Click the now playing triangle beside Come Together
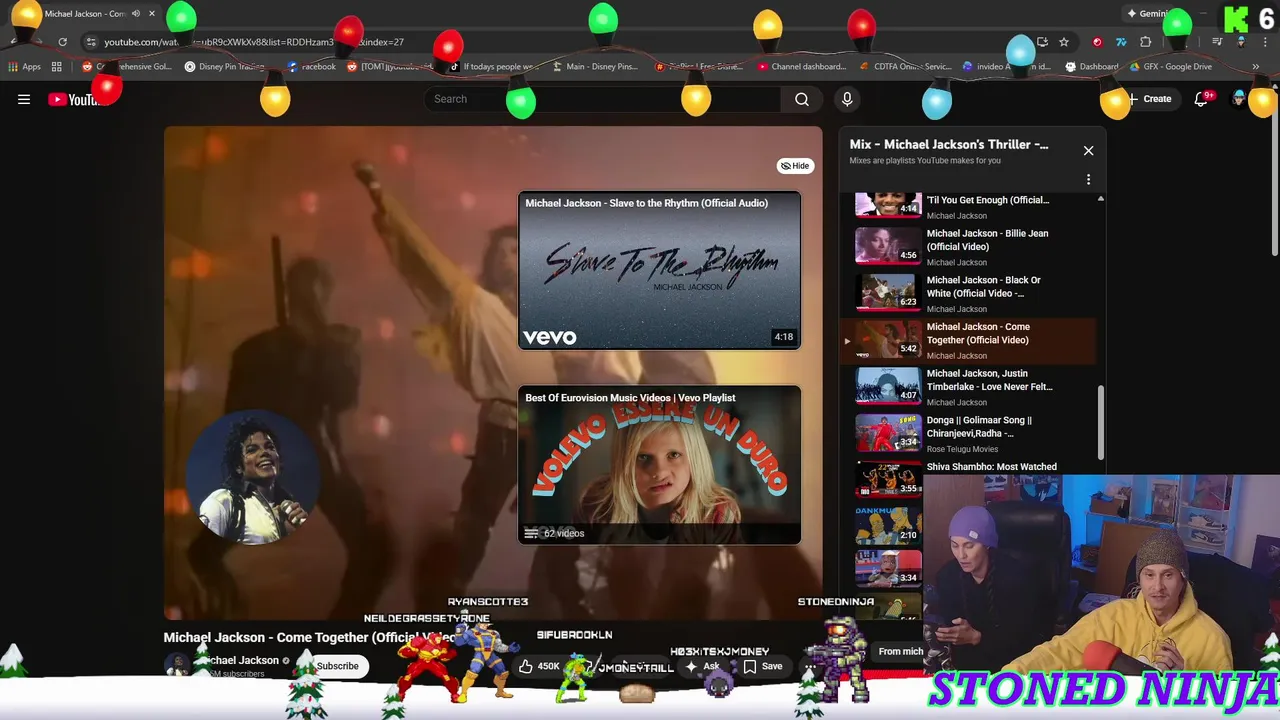 [x=847, y=341]
